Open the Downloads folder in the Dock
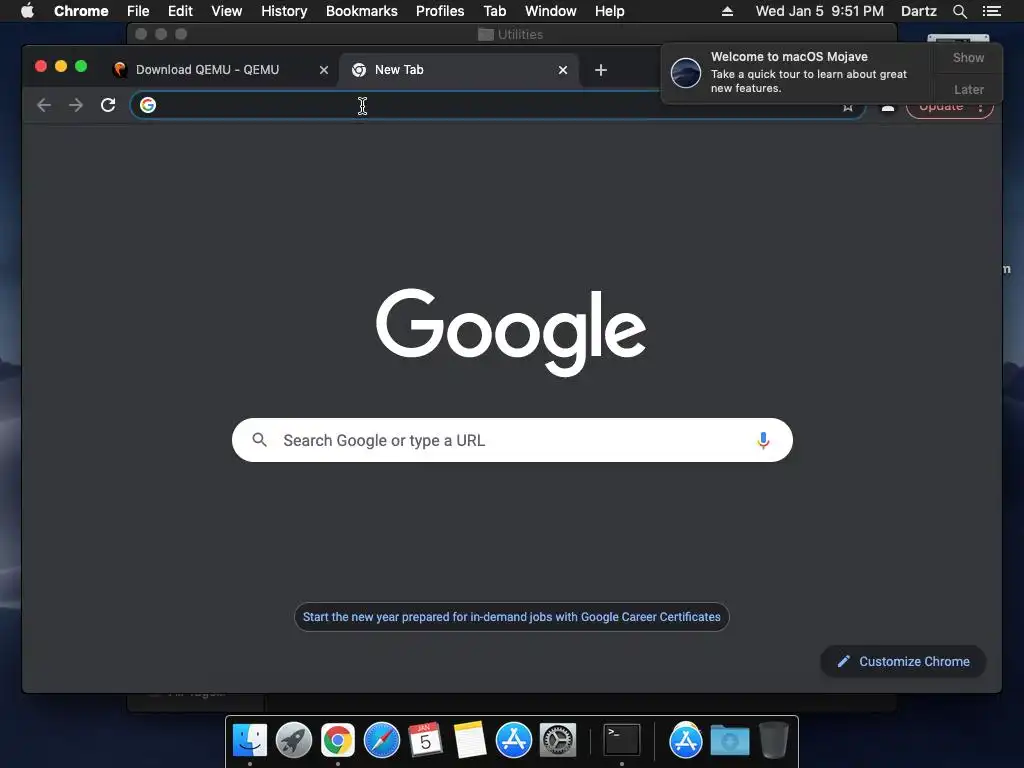The width and height of the screenshot is (1024, 768). pos(729,740)
